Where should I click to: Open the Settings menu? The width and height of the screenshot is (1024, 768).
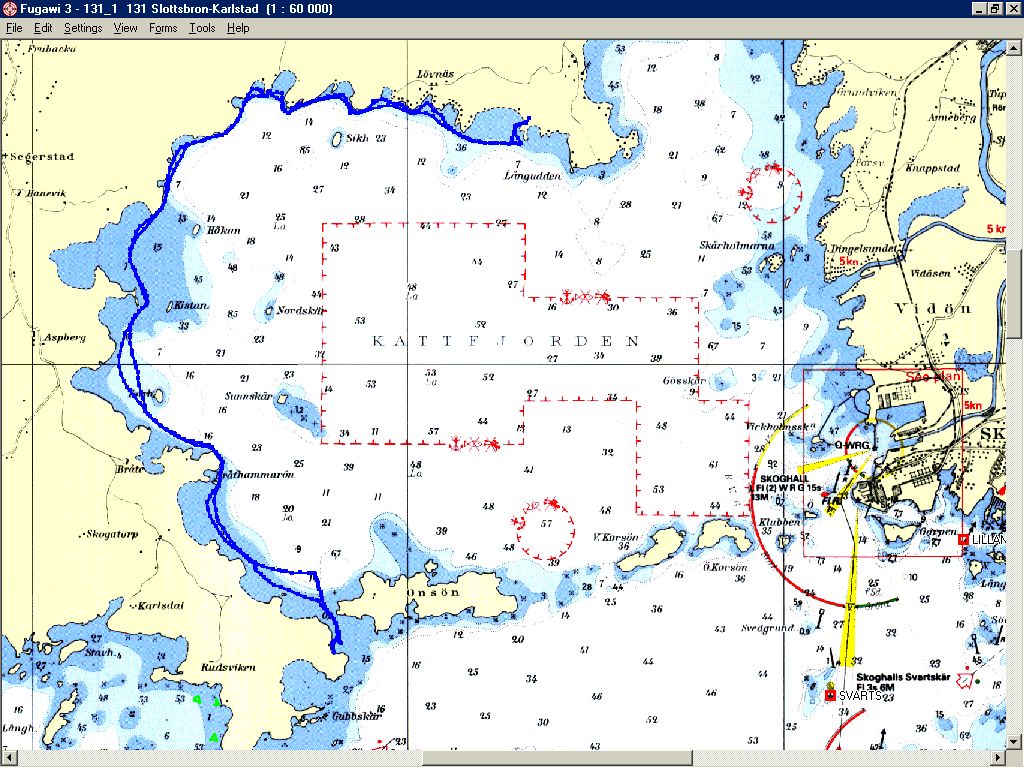(83, 28)
